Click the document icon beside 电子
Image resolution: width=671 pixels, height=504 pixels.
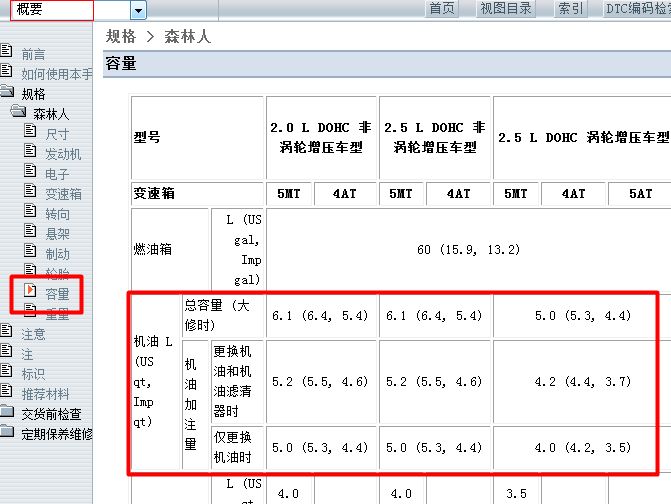[x=30, y=171]
